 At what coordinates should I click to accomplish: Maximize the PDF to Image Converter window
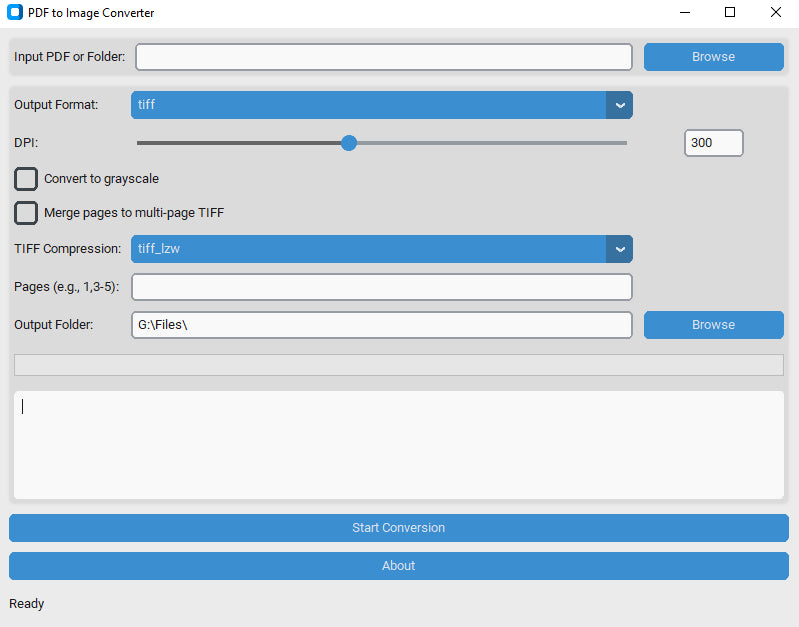(730, 12)
